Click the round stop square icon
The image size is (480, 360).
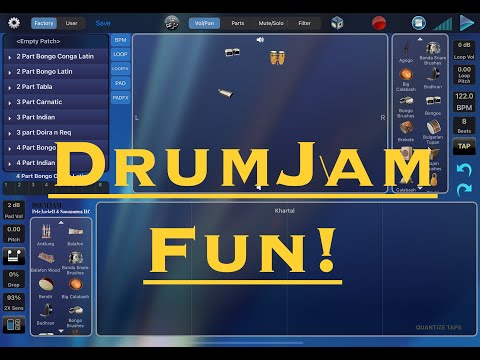419,23
